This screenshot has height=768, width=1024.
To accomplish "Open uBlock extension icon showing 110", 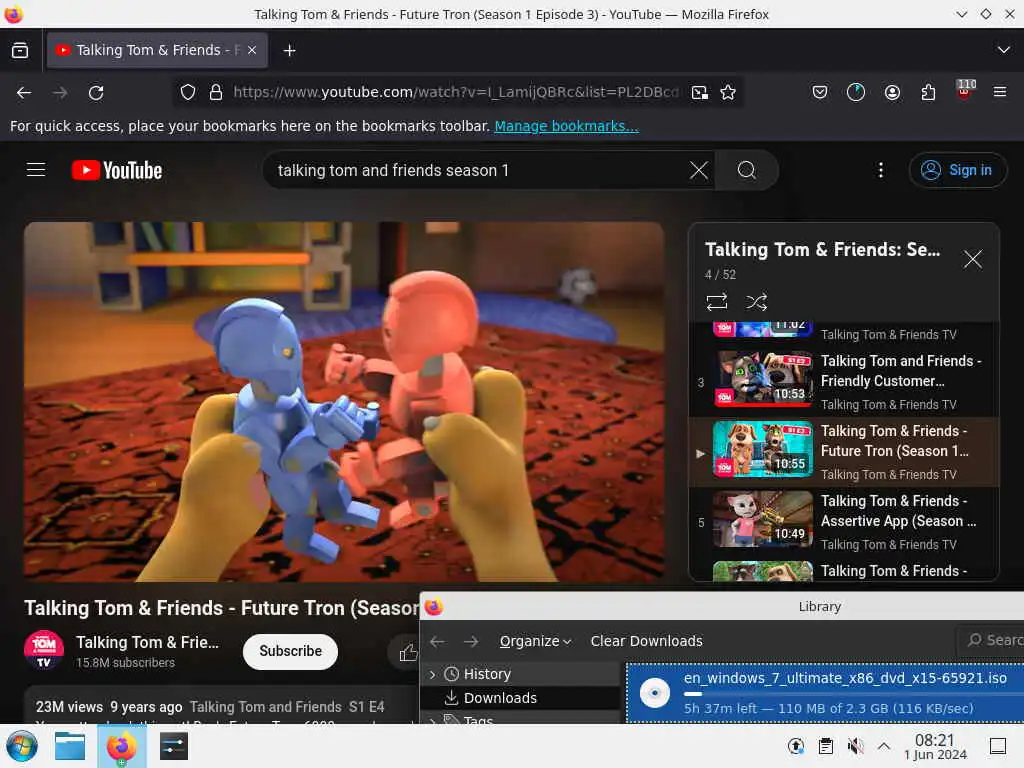I will (965, 90).
